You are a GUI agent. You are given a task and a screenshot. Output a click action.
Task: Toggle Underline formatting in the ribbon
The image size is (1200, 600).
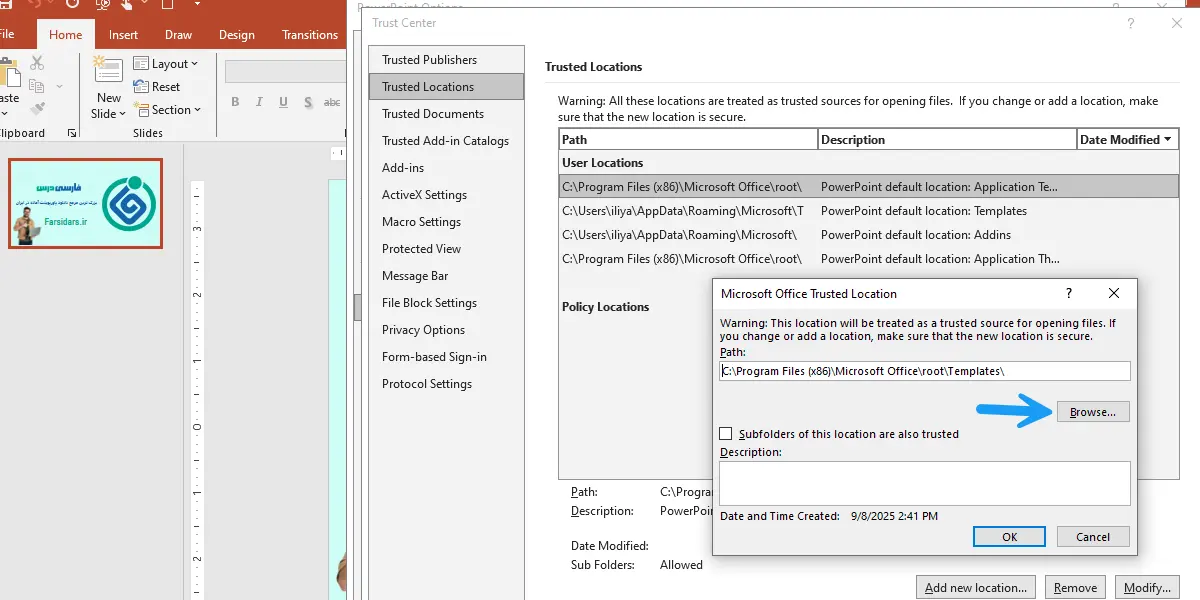tap(284, 102)
